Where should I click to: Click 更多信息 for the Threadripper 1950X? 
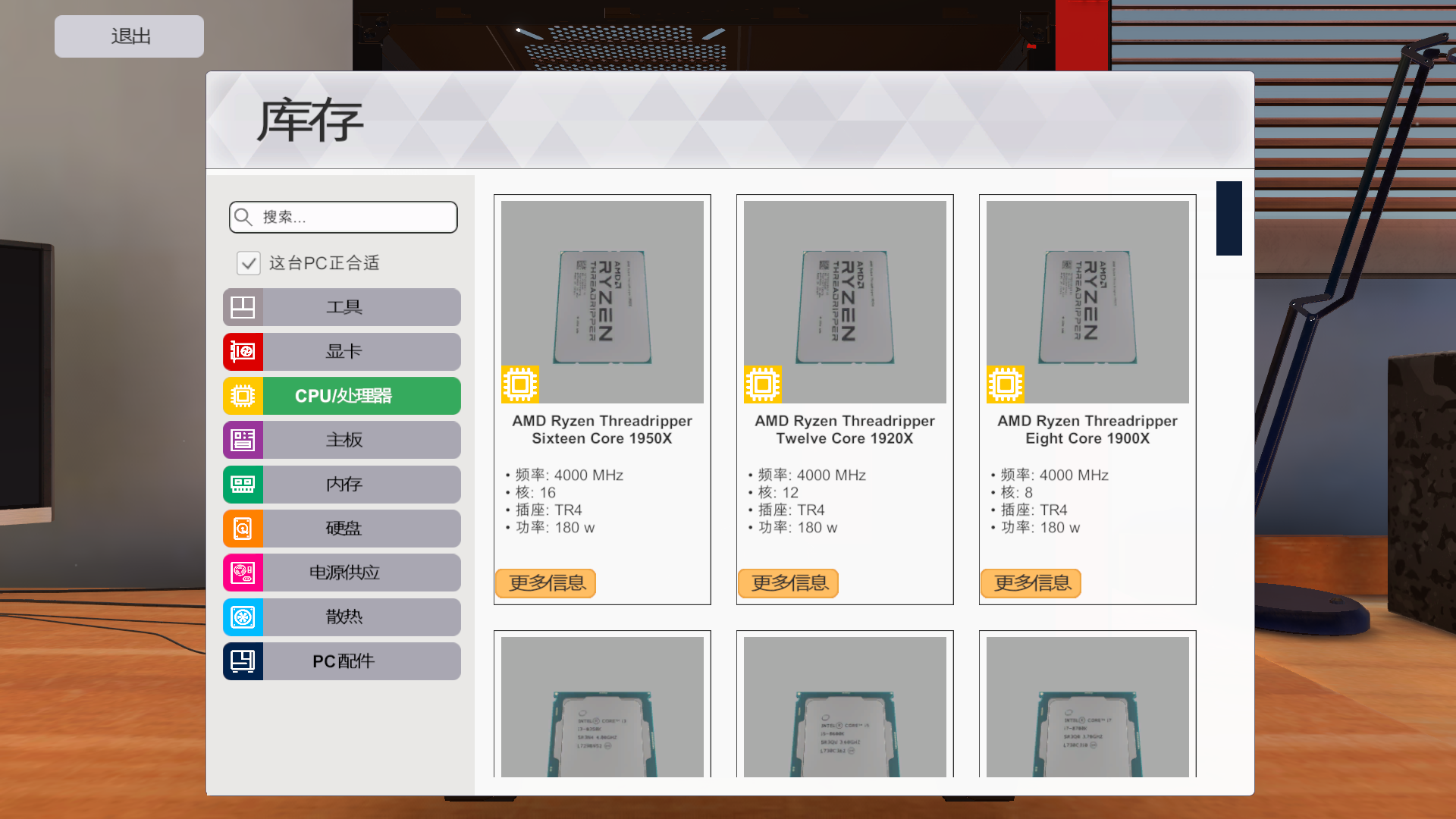click(545, 583)
